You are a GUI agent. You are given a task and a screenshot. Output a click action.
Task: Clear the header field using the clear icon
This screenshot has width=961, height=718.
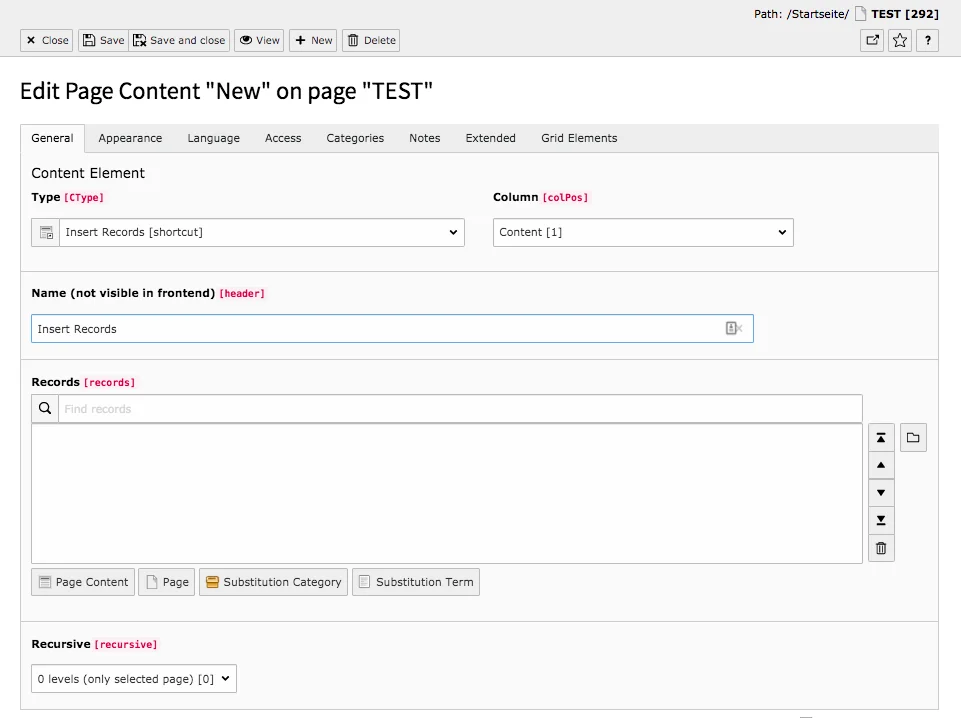coord(733,328)
